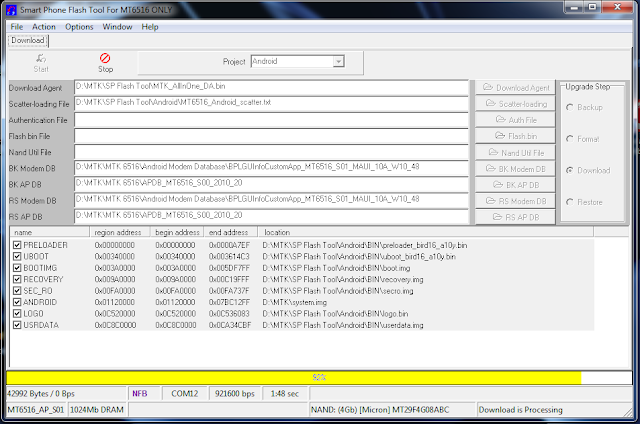Click the 'name' column header

pyautogui.click(x=50, y=232)
